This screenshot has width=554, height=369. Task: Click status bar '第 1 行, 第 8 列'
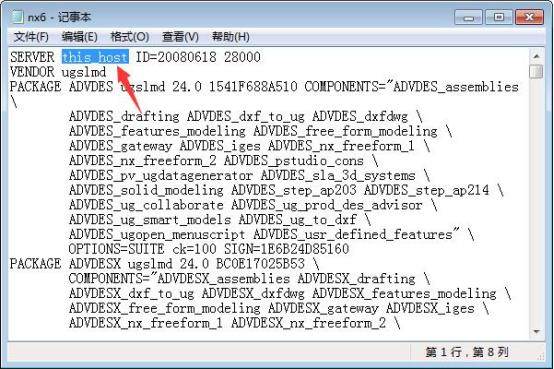click(467, 352)
